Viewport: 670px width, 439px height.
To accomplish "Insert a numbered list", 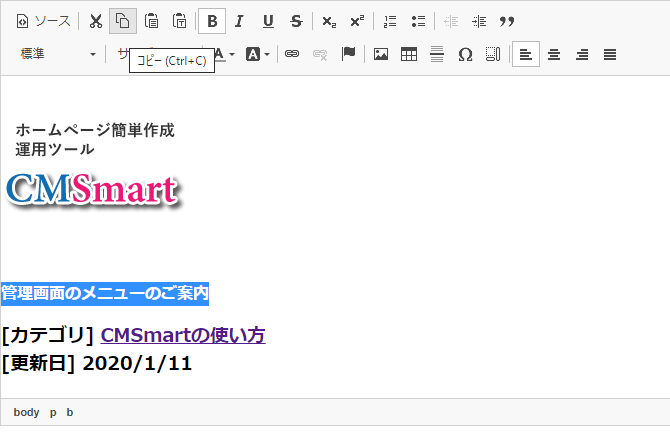I will pos(390,21).
